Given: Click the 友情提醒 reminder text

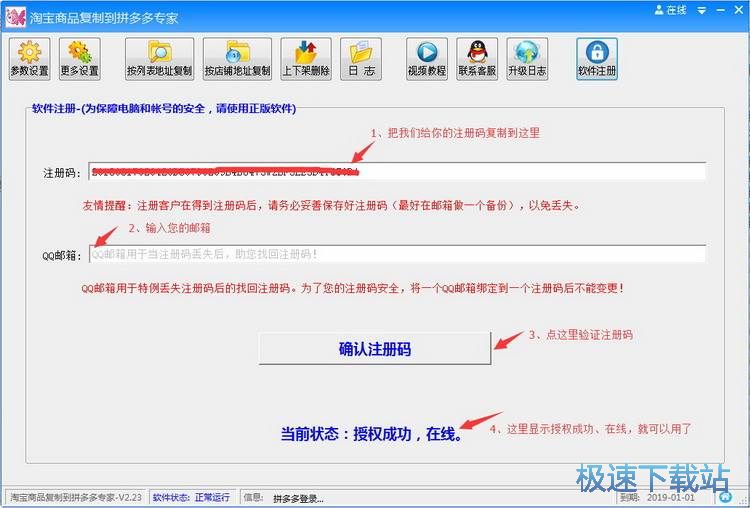Looking at the screenshot, I should (x=332, y=206).
